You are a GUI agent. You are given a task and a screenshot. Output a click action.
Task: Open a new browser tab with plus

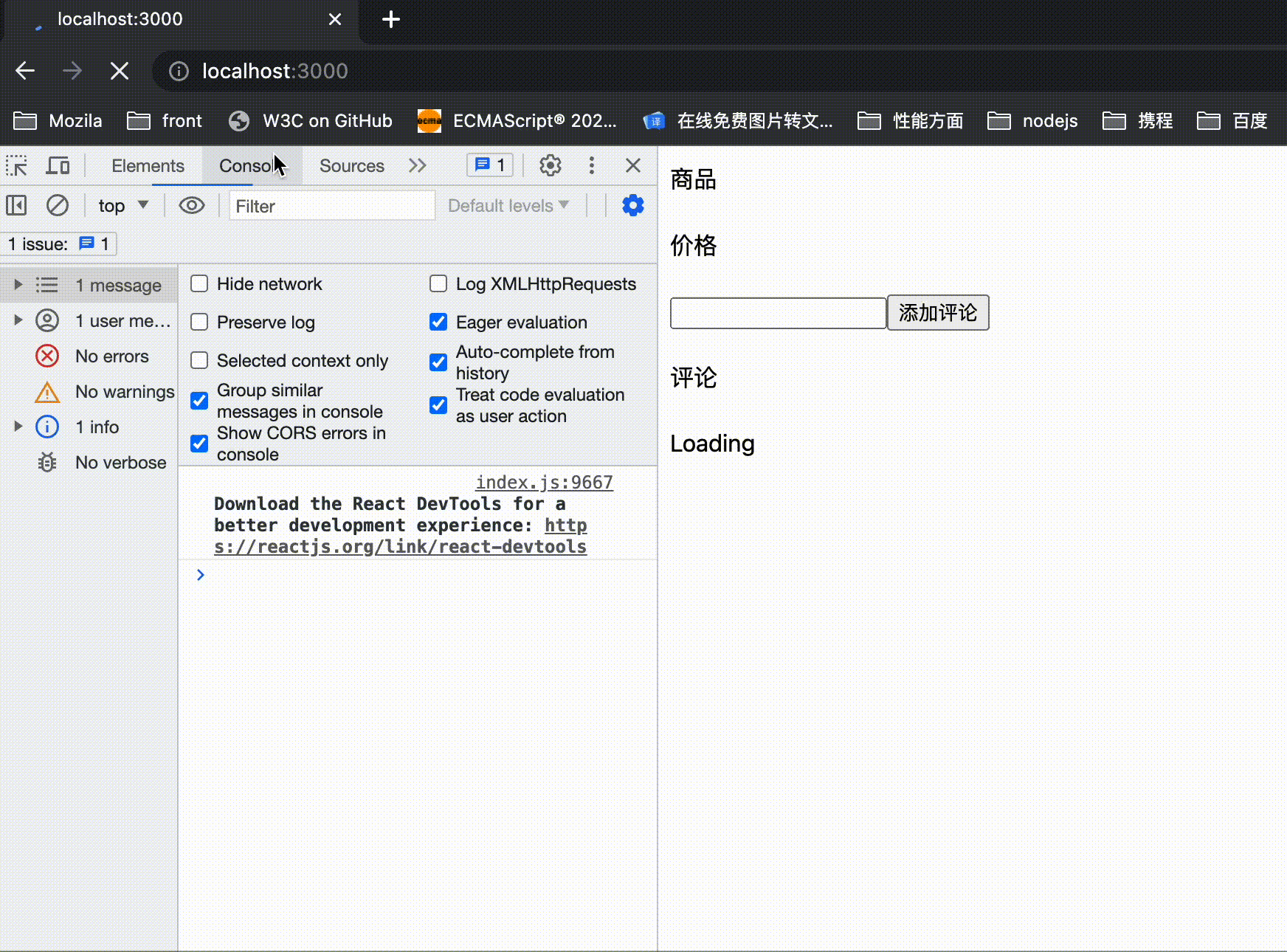pos(391,19)
